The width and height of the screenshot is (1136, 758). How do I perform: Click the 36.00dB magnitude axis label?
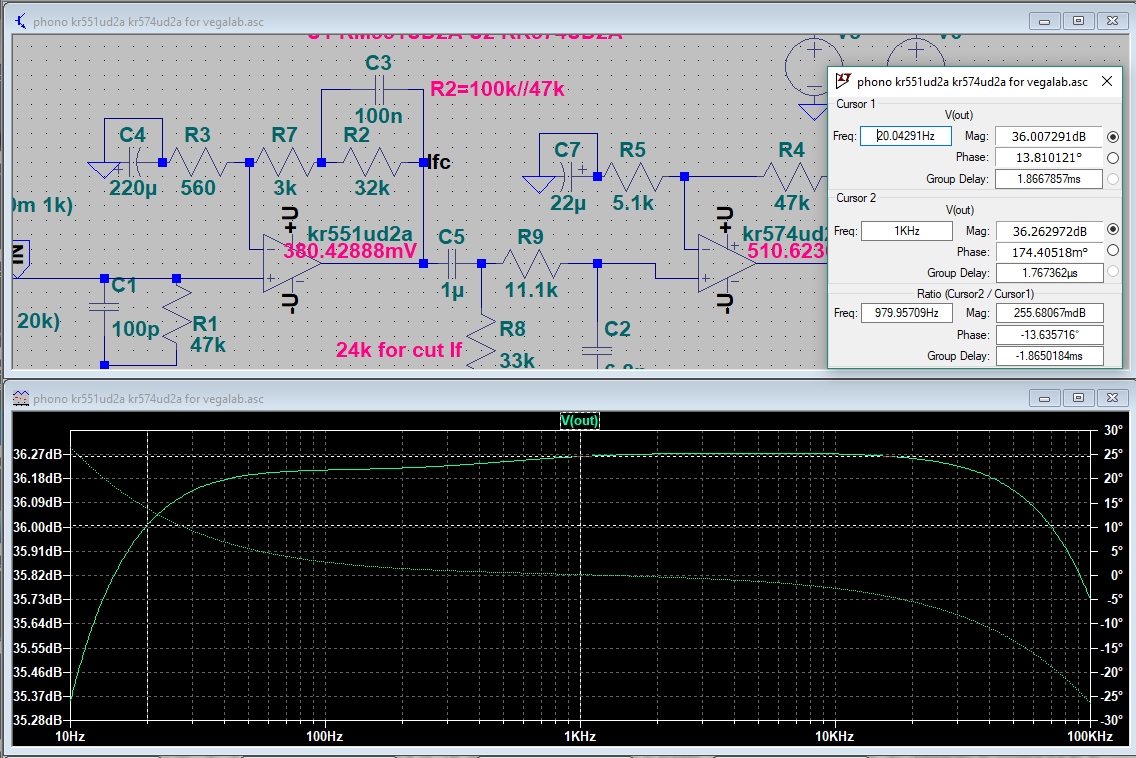(x=38, y=527)
